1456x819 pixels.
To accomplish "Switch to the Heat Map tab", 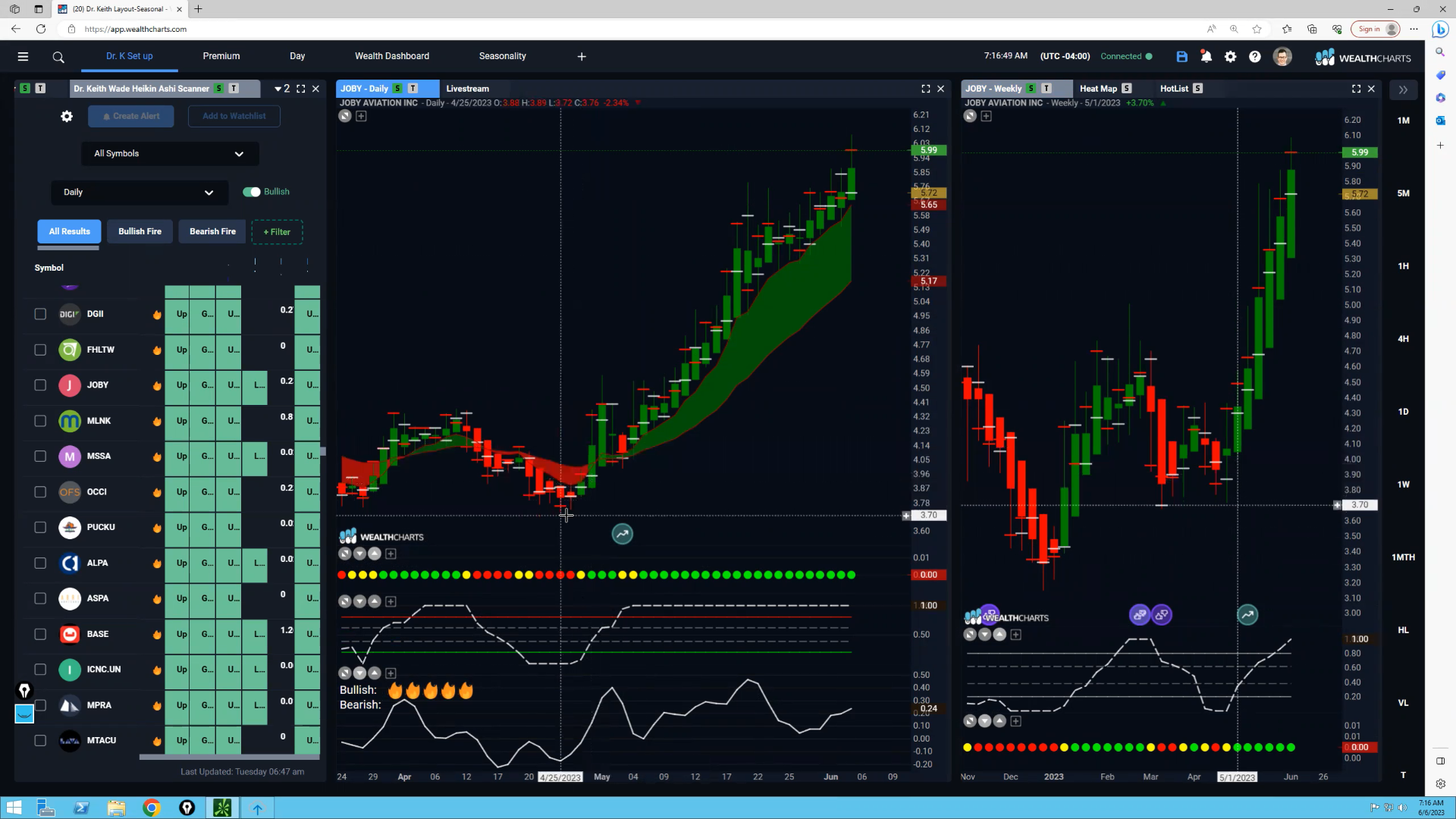I will (1098, 89).
